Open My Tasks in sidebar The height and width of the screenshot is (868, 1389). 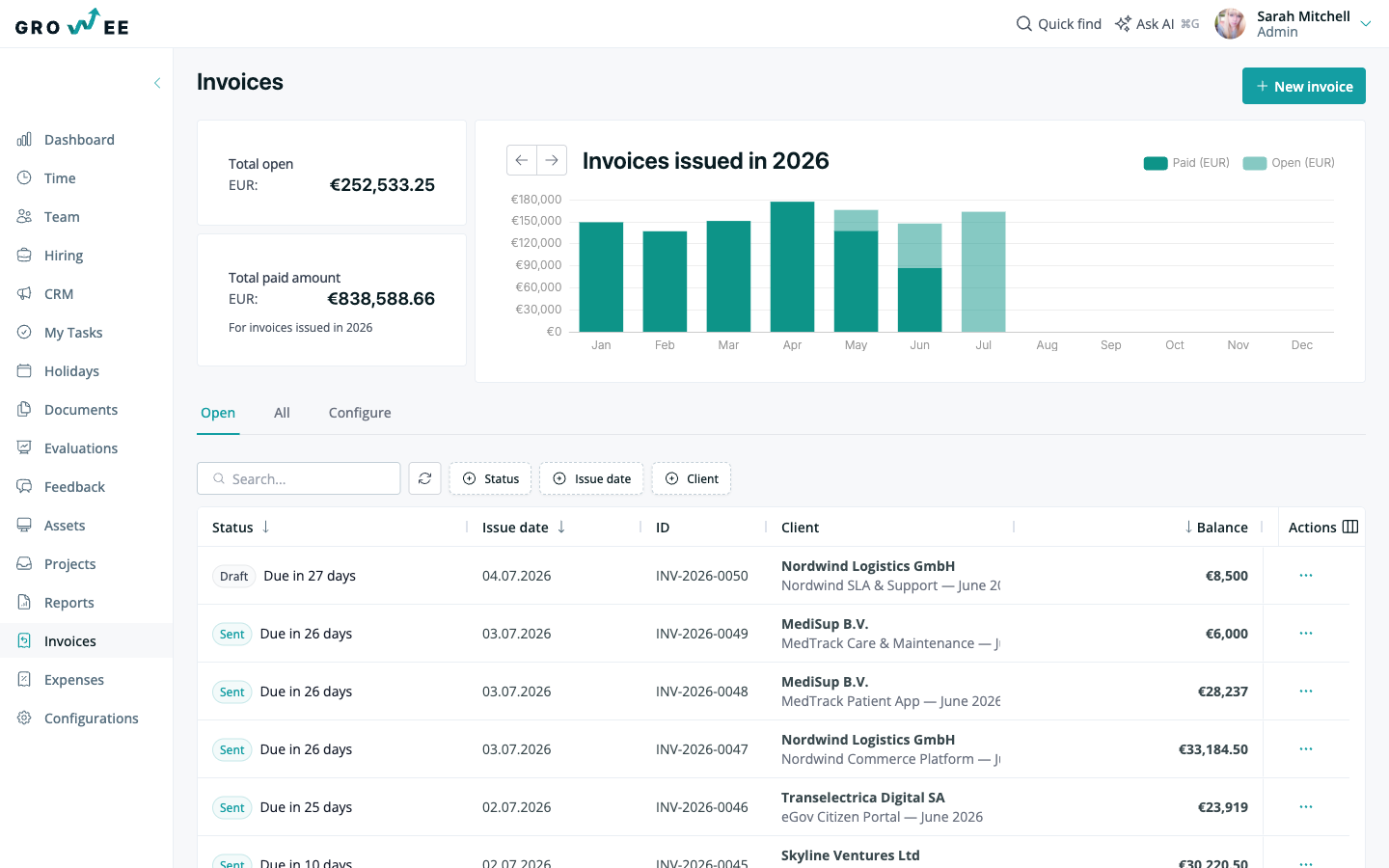[73, 333]
